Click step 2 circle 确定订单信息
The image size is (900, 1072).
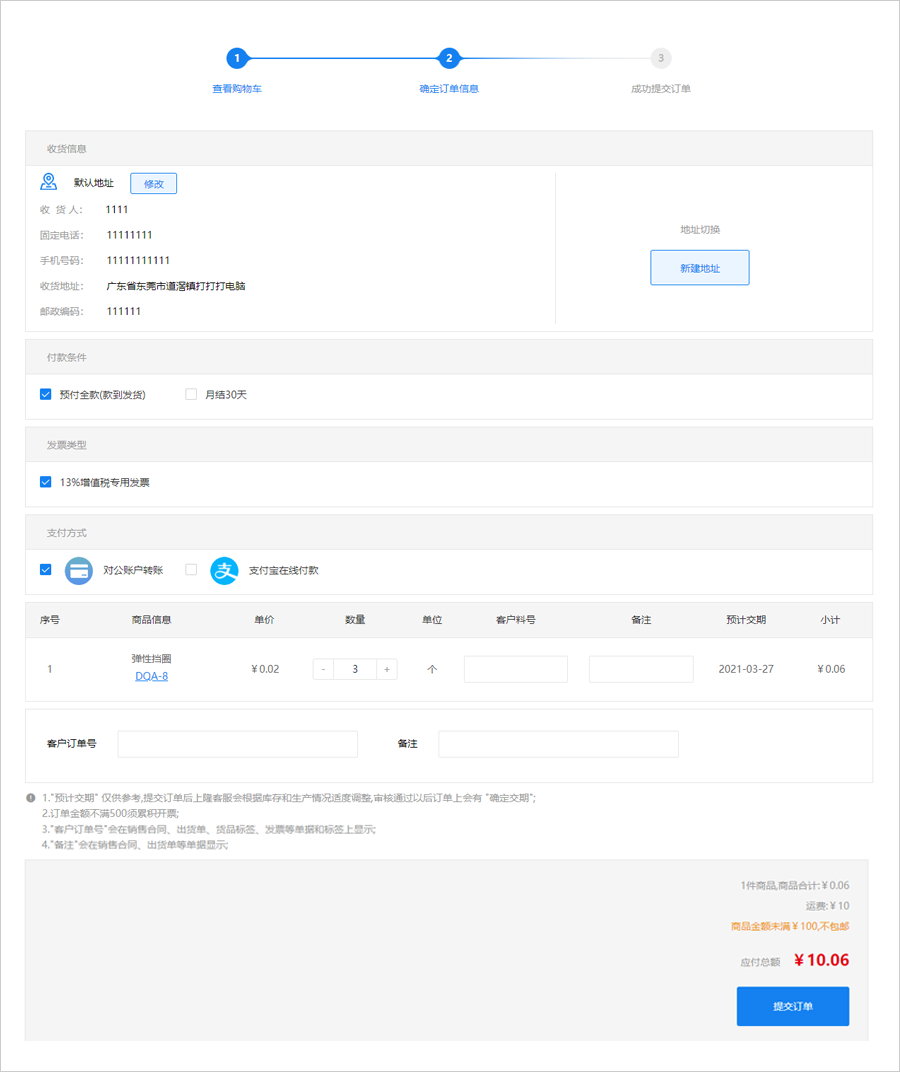pyautogui.click(x=449, y=58)
